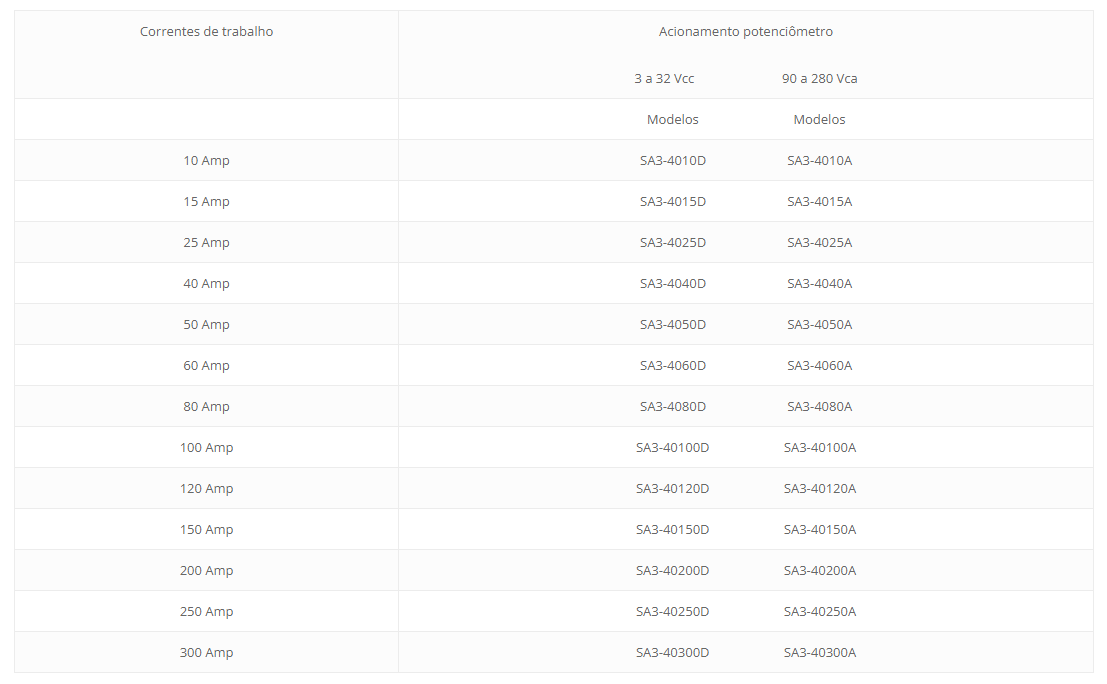The width and height of the screenshot is (1107, 684).
Task: Click model SA3-4010A
Action: tap(820, 161)
